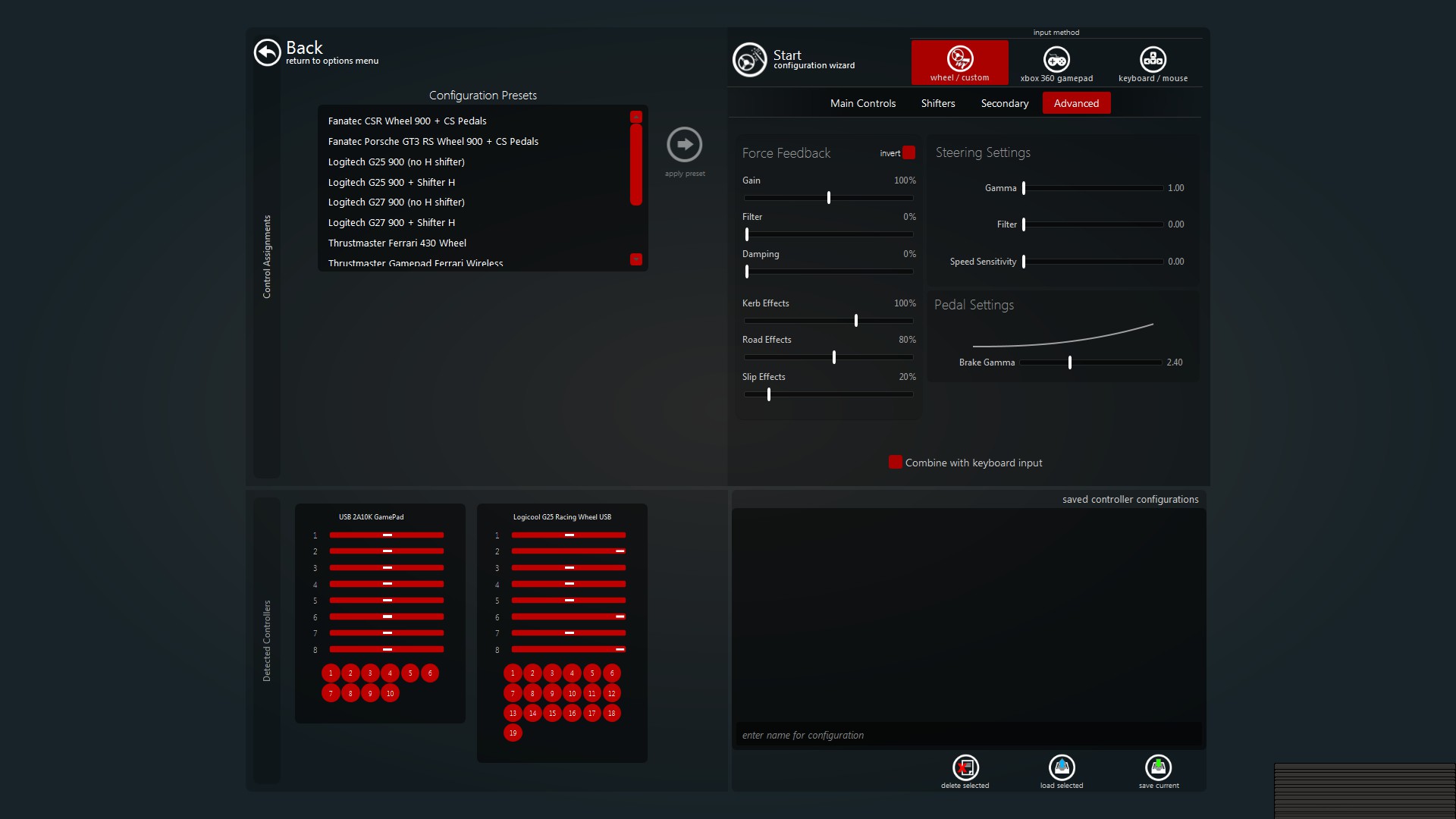Toggle Combine with keyboard input checkbox

pyautogui.click(x=895, y=463)
